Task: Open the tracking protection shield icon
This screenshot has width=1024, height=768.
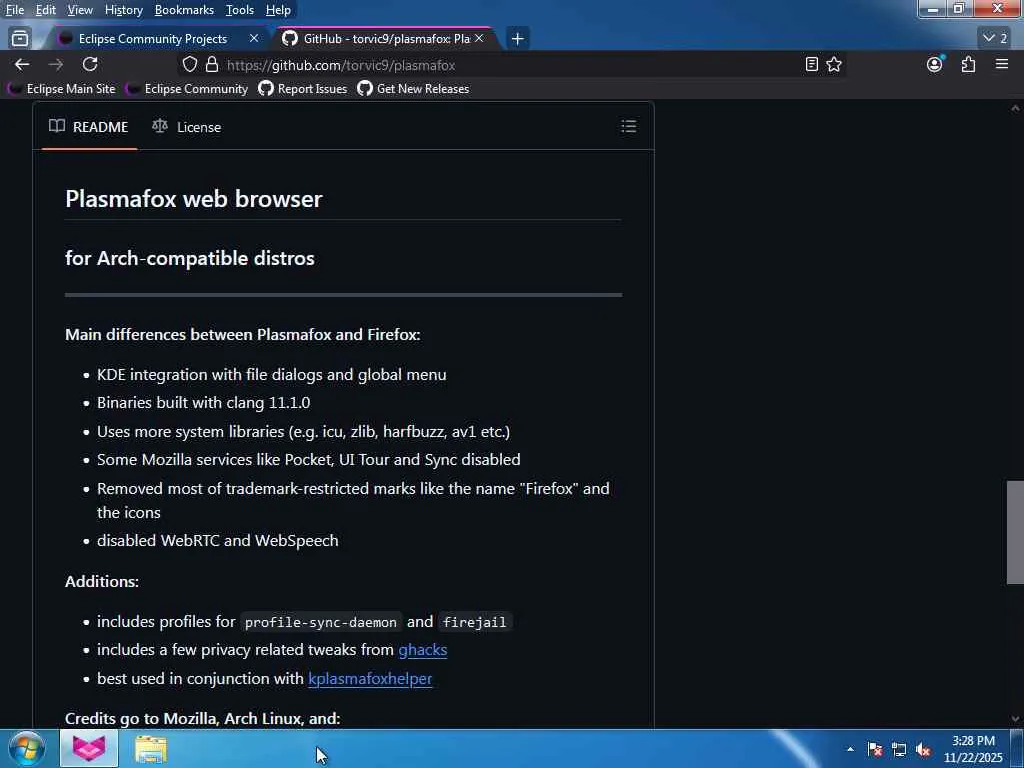Action: point(189,65)
